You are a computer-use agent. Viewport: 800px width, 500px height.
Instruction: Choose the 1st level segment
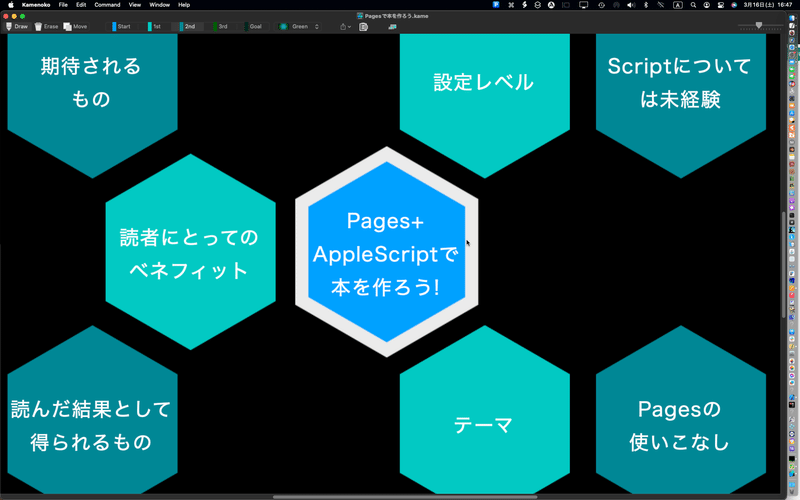click(x=155, y=27)
